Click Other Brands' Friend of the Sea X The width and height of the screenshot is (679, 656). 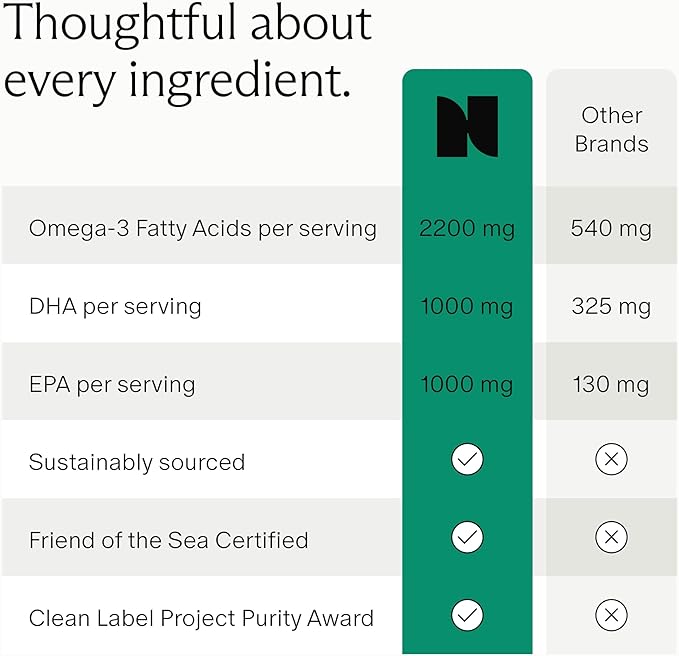[x=611, y=538]
